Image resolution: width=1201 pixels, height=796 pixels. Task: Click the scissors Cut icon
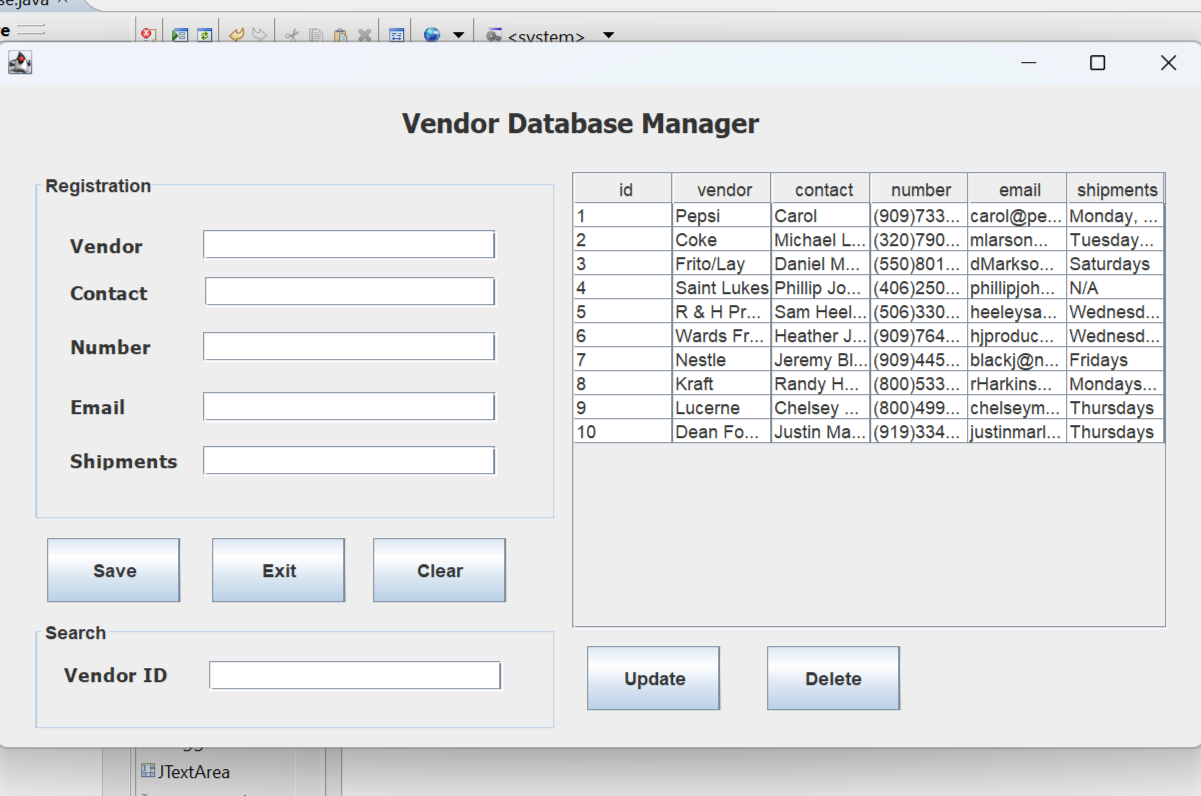tap(291, 35)
